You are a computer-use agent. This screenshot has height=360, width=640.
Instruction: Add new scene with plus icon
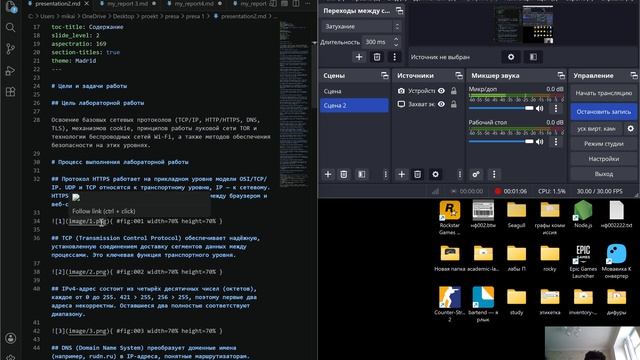(x=328, y=174)
